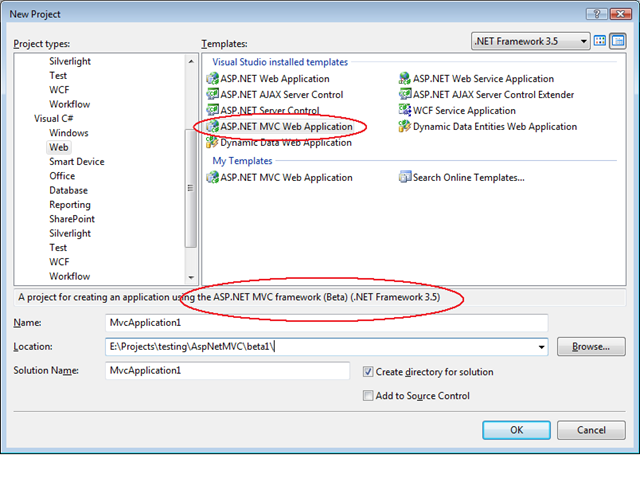Select the My Templates ASP.NET MVC Web Application icon
The width and height of the screenshot is (640, 478).
click(x=212, y=177)
